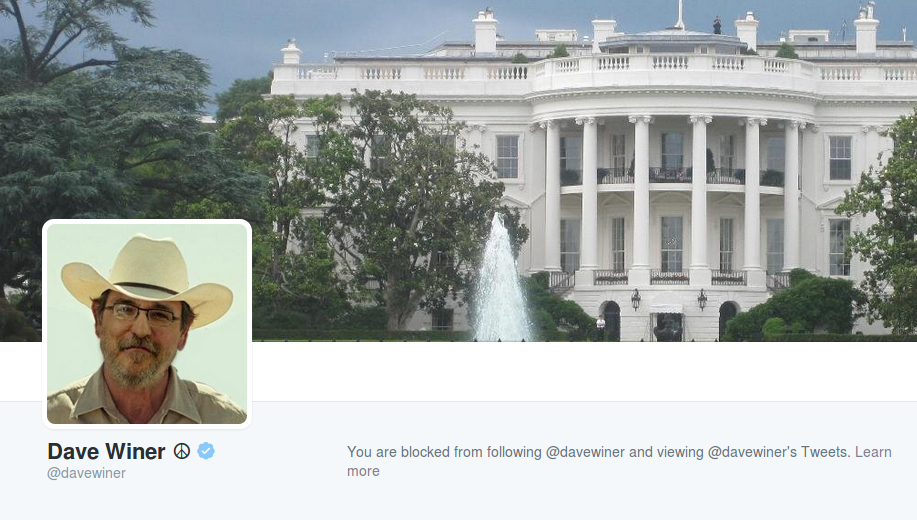Click the empty white bar under the header
This screenshot has width=917, height=520.
(x=584, y=371)
